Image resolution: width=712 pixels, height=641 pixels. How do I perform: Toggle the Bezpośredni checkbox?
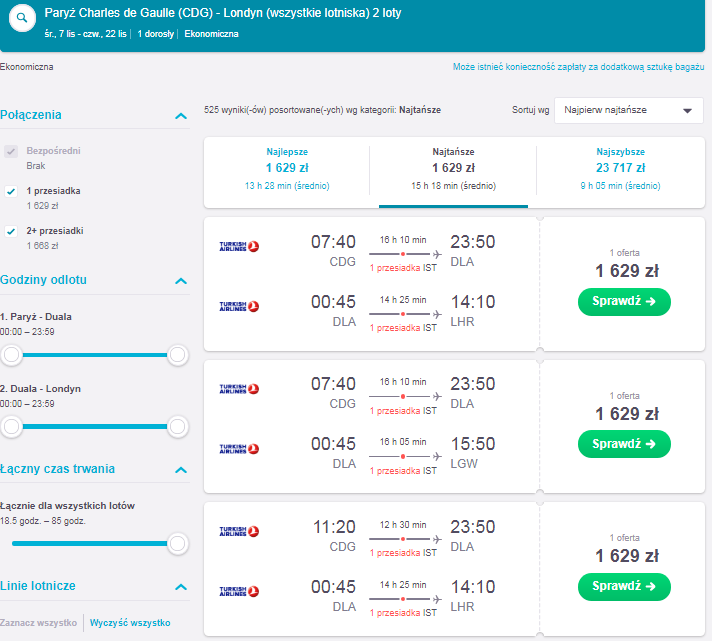click(x=11, y=151)
